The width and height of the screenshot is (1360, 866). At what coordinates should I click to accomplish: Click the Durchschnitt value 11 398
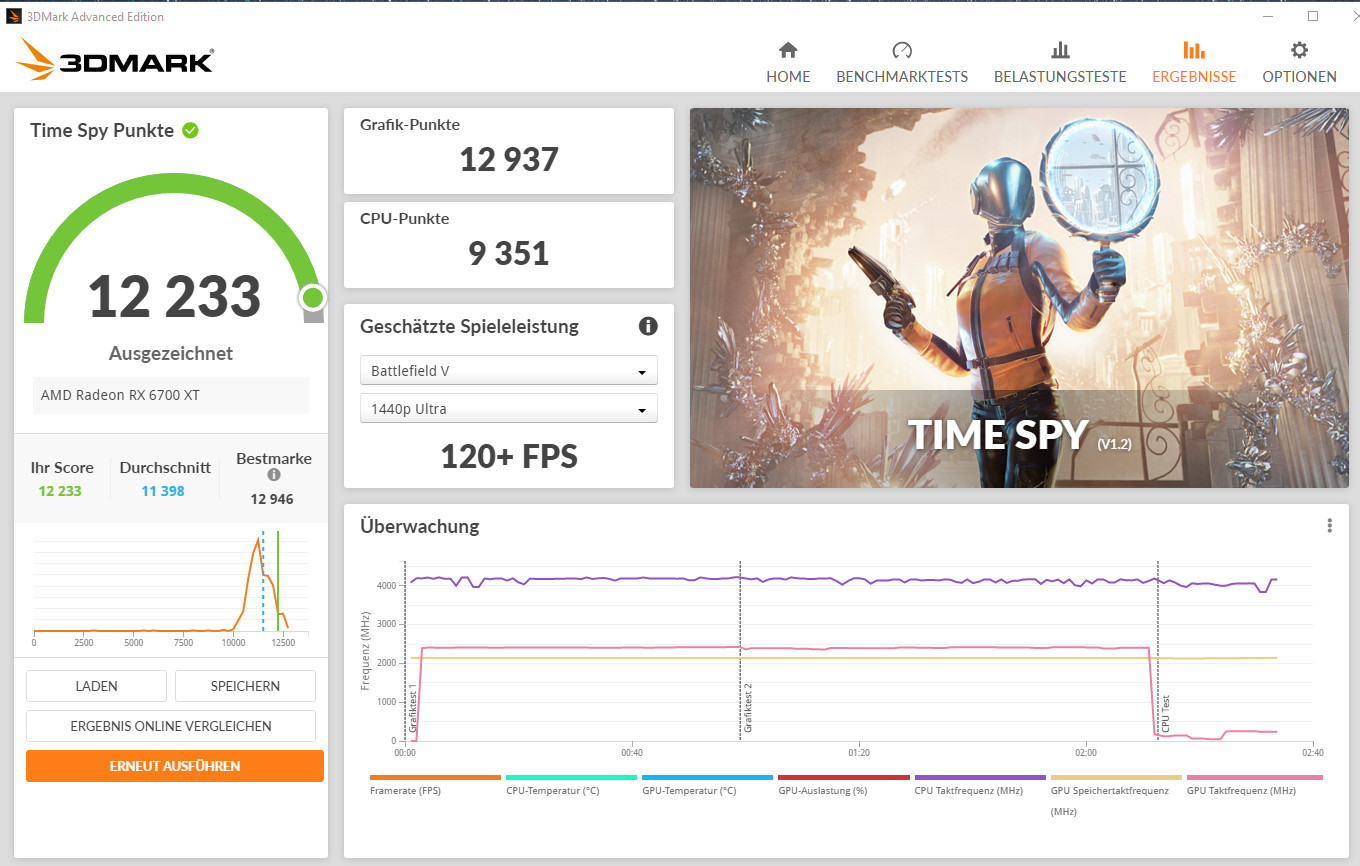162,491
